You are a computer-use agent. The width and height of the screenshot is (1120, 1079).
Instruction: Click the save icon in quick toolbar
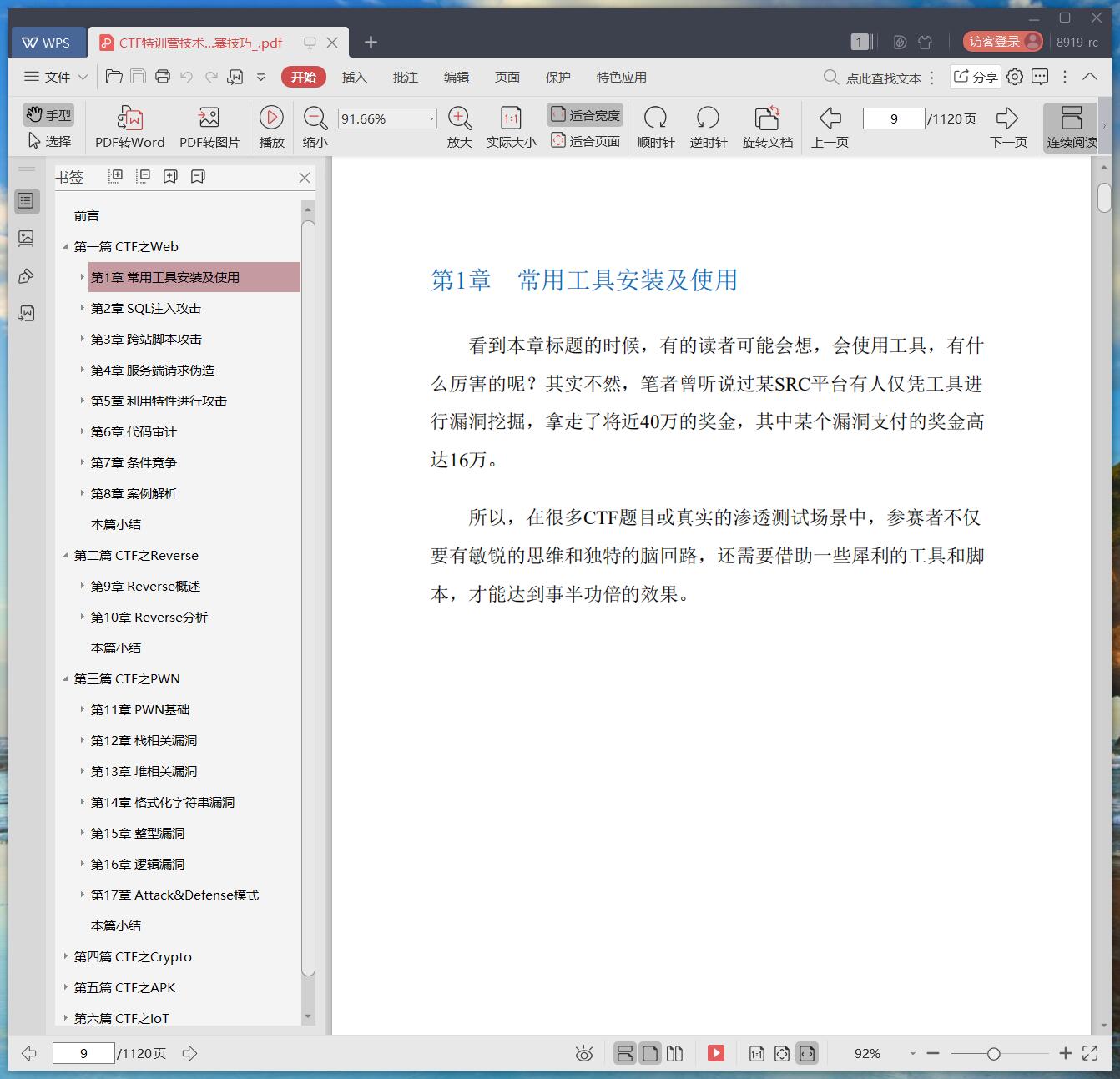coord(139,77)
